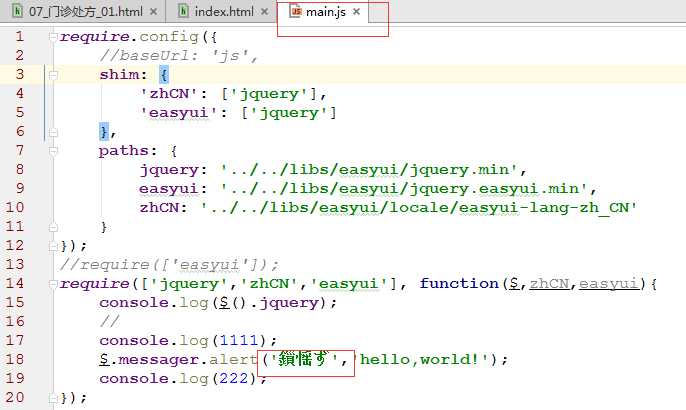The height and width of the screenshot is (410, 686).
Task: Click the underlined 'easyui' function parameter on line 14
Action: [x=609, y=284]
